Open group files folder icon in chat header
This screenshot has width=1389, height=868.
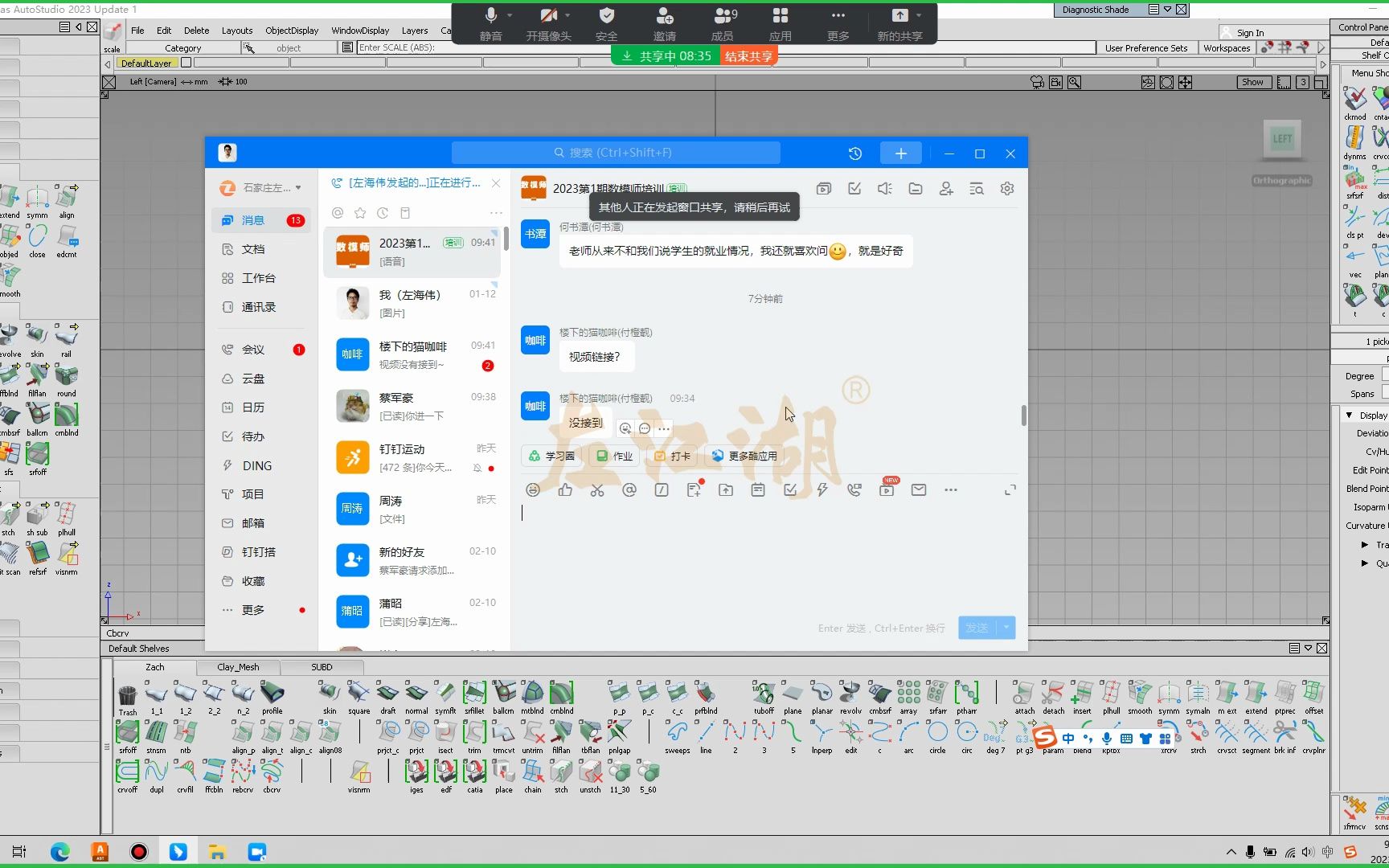coord(915,188)
